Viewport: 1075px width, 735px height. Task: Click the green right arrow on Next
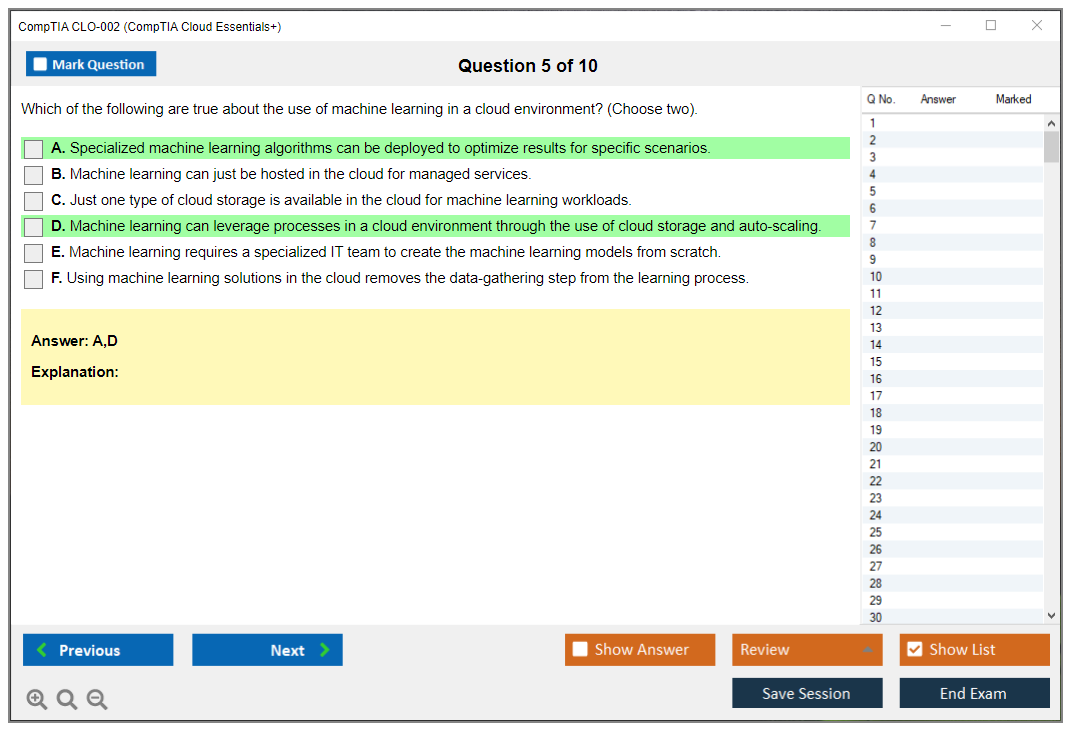[324, 650]
